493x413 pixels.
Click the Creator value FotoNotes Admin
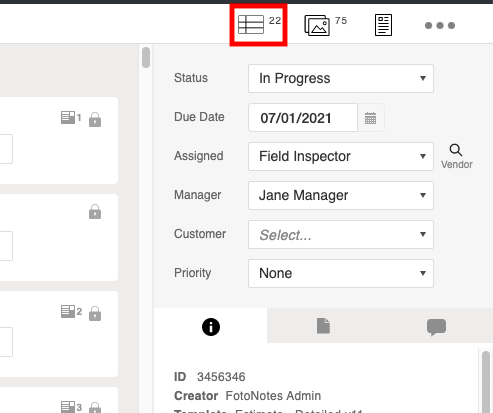(273, 396)
